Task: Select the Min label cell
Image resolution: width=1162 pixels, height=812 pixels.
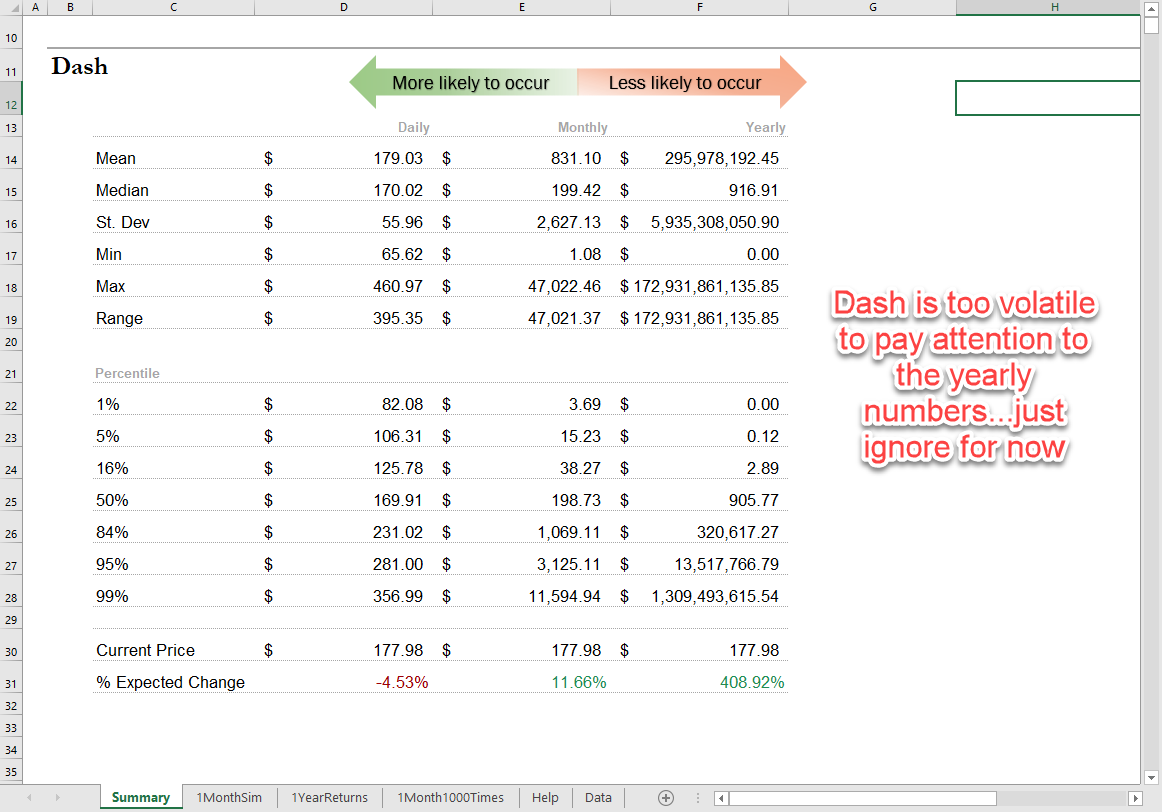Action: pos(109,254)
